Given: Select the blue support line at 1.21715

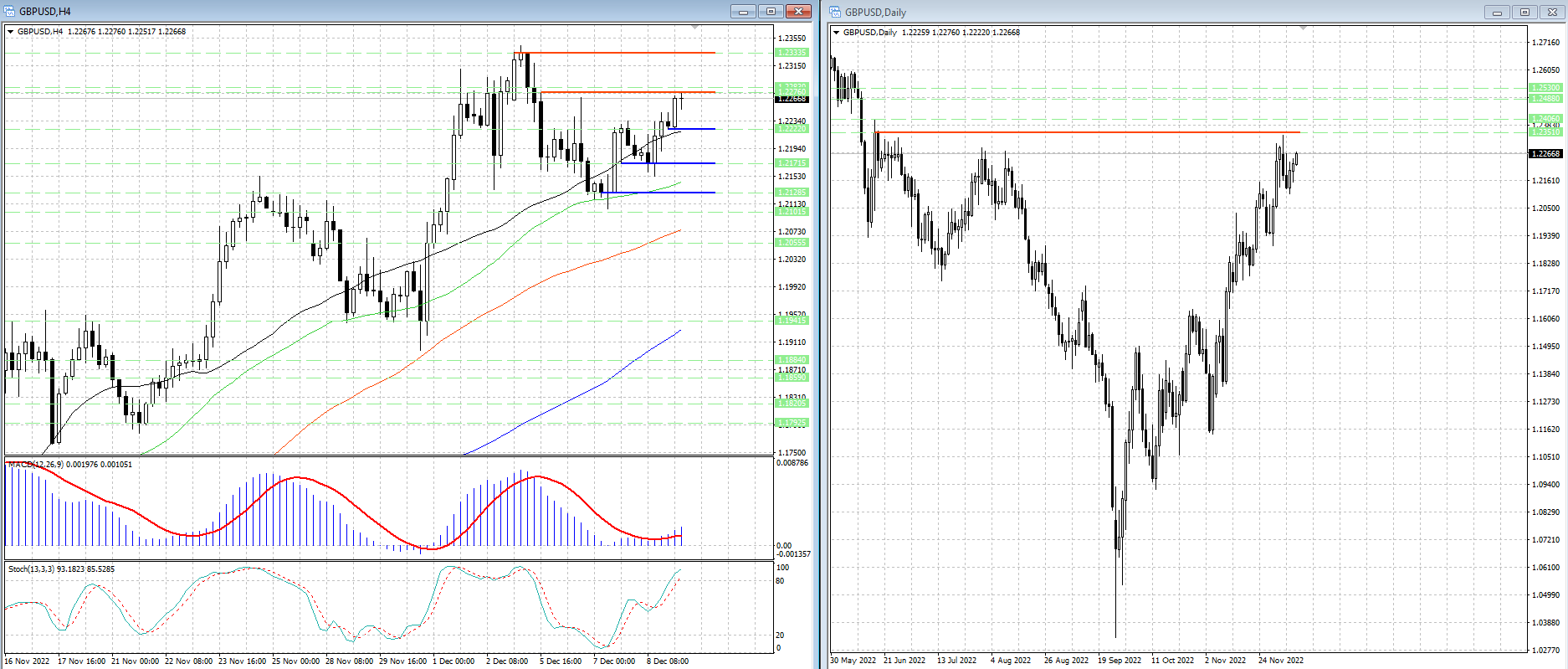Looking at the screenshot, I should [669, 163].
